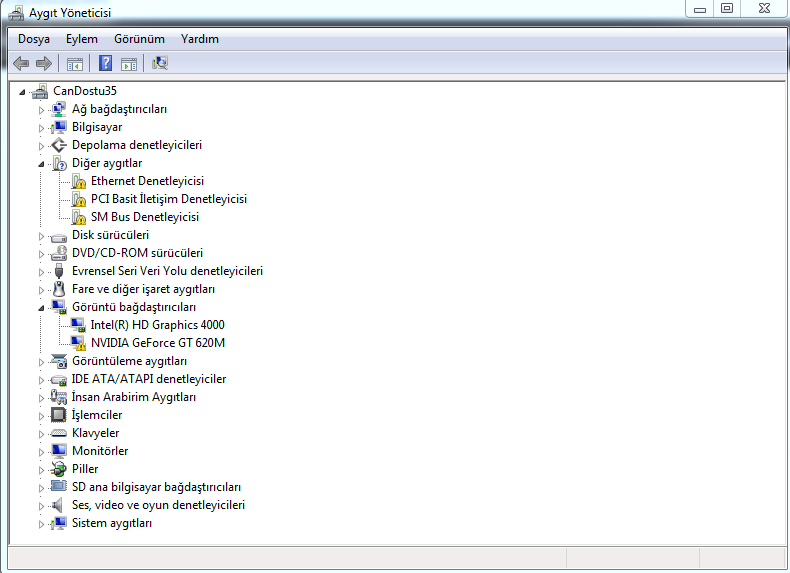Click the USB plug icon for Evrensel Seri Veri Yolu
This screenshot has height=573, width=790.
point(58,271)
